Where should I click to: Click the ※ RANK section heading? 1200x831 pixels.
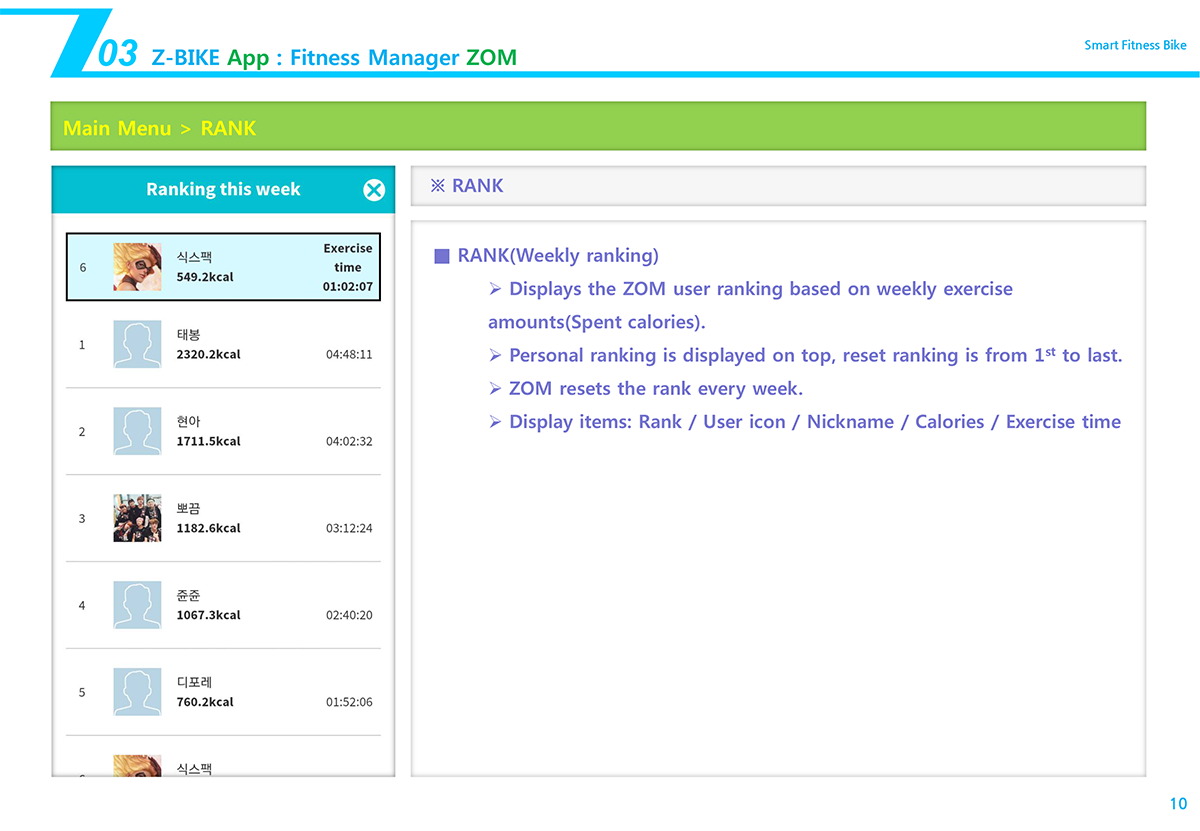coord(467,186)
